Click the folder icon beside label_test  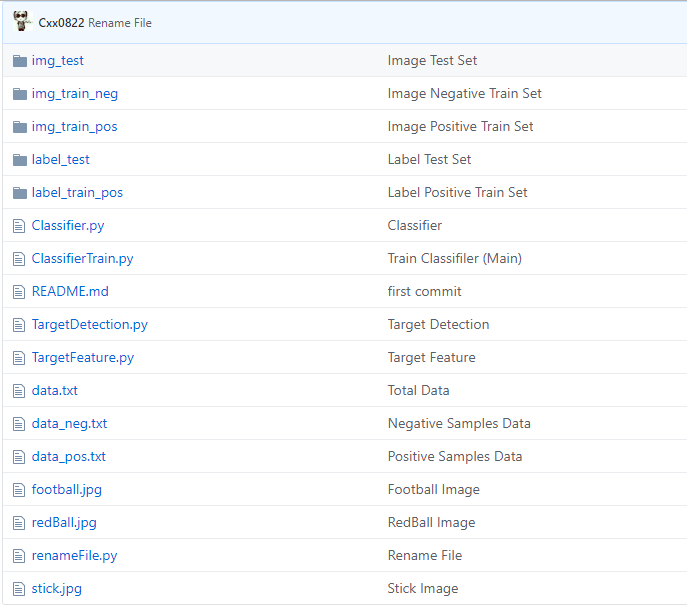click(x=19, y=160)
